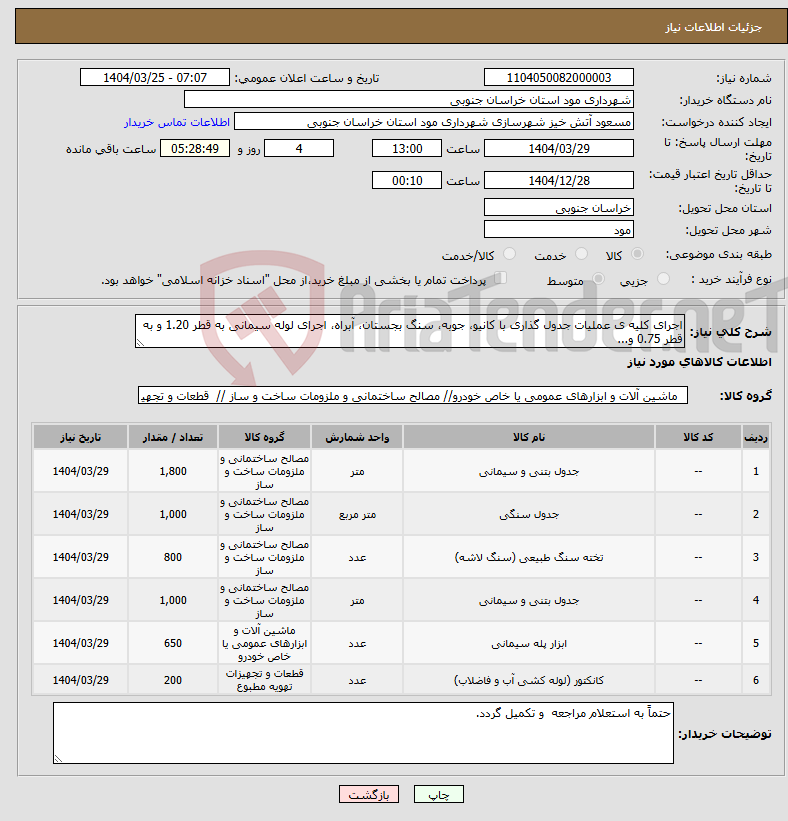Click جدول بتنی و سیمانی in row 4

529,600
